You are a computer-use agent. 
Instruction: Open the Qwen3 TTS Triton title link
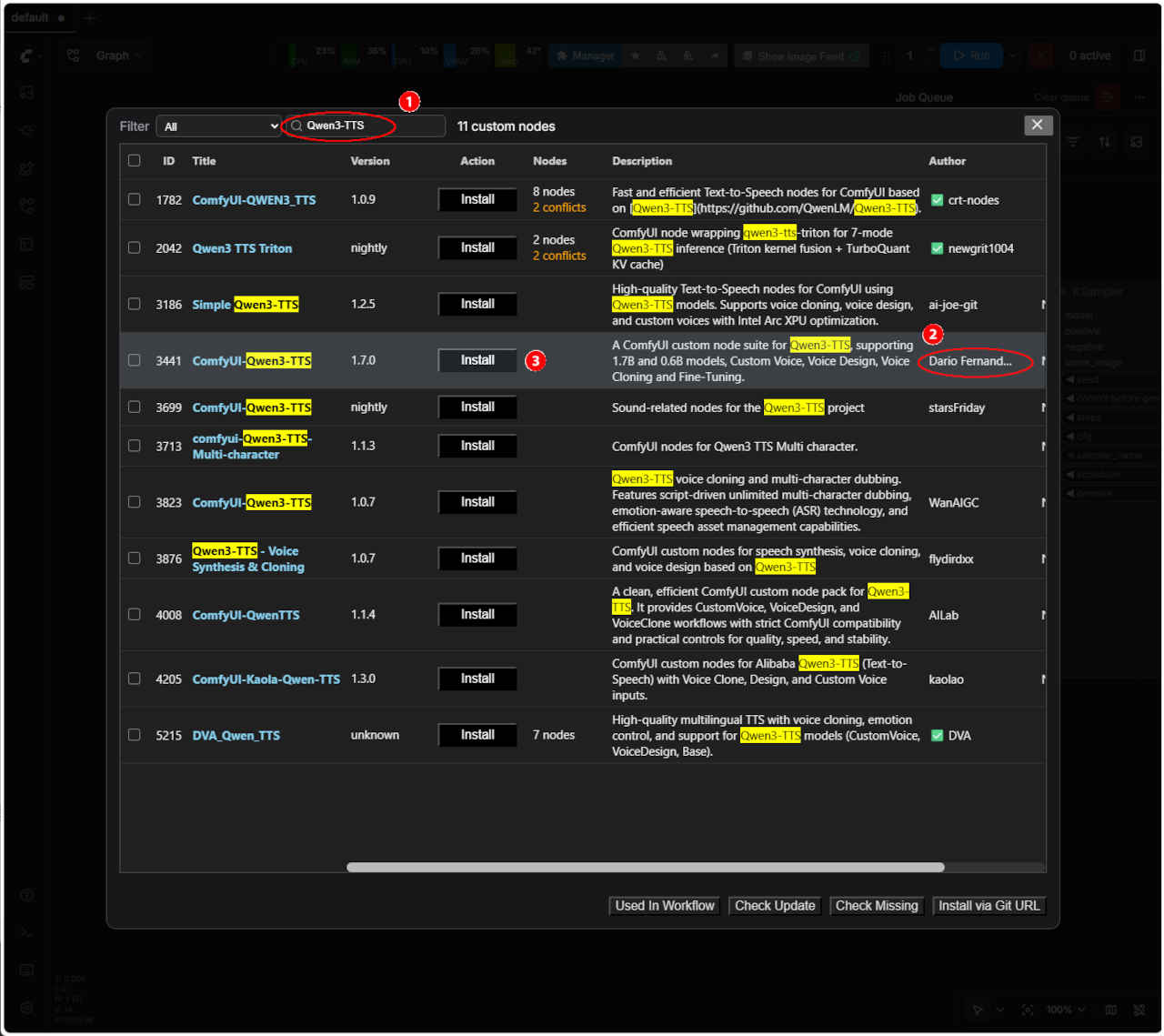coord(242,248)
